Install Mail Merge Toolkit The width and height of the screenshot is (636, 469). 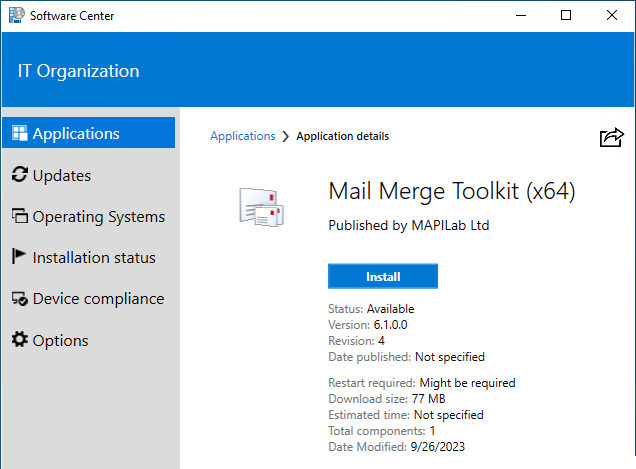(383, 276)
